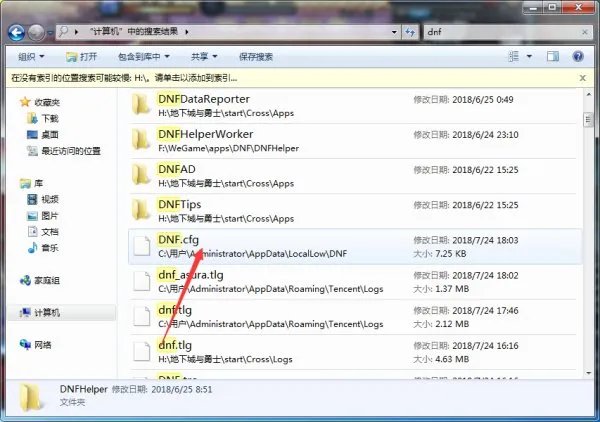Click the path dropdown arrow after 搜索结果
This screenshot has height=422, width=600.
187,32
